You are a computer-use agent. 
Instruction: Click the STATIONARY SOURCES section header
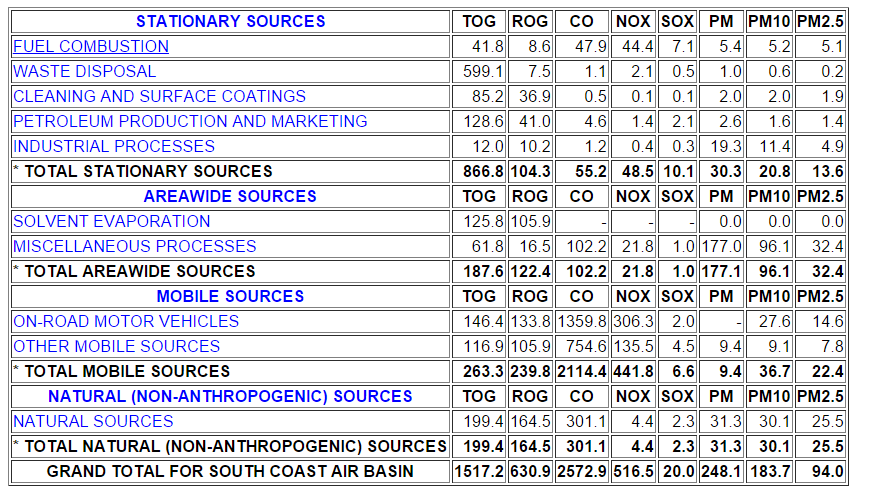click(x=230, y=21)
